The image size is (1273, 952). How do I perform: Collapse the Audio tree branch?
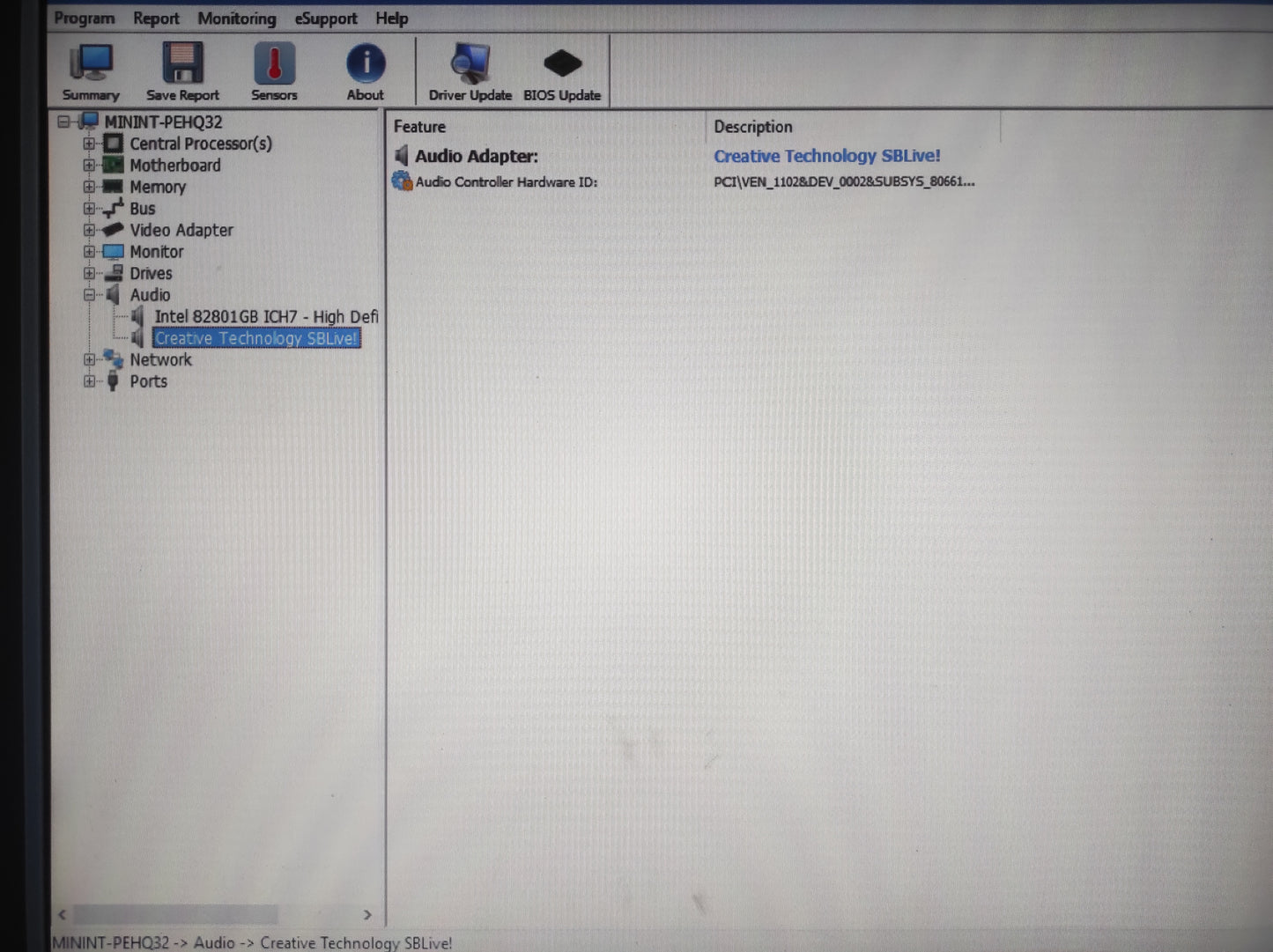point(89,295)
